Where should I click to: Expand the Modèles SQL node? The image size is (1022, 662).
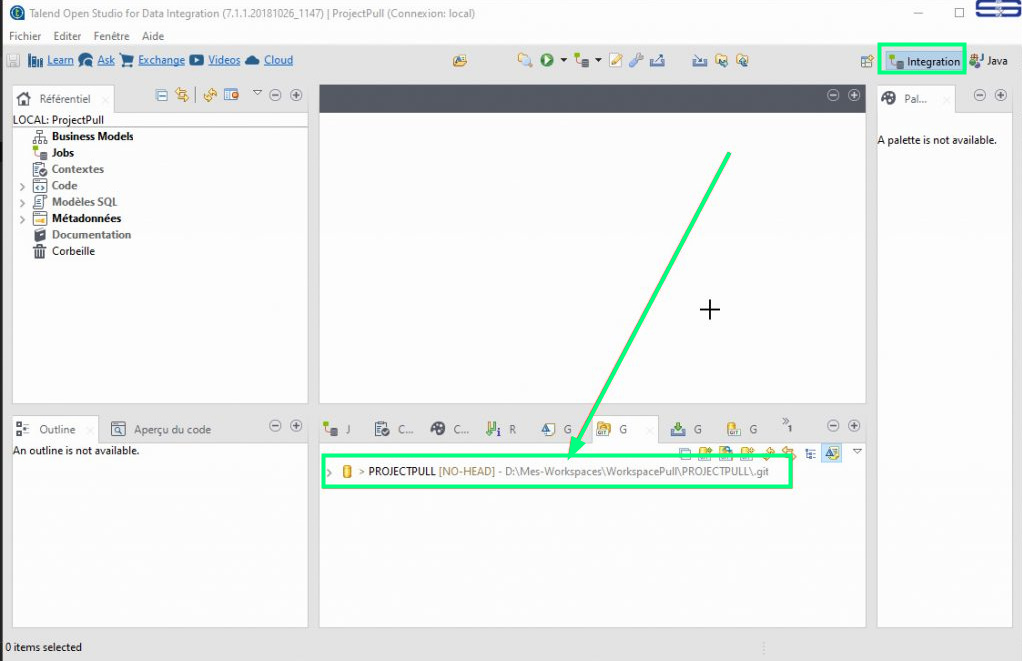tap(22, 203)
